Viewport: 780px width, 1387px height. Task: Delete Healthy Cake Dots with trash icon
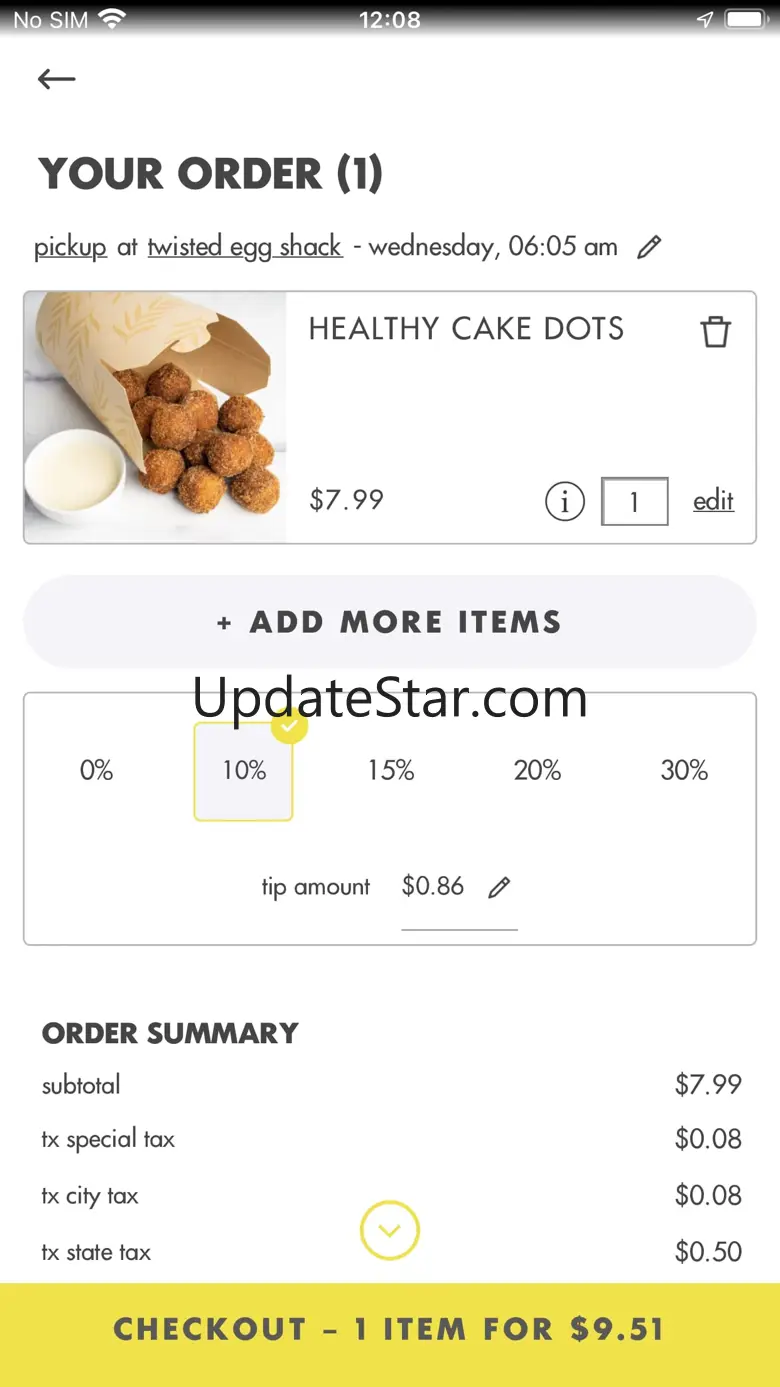[x=715, y=331]
